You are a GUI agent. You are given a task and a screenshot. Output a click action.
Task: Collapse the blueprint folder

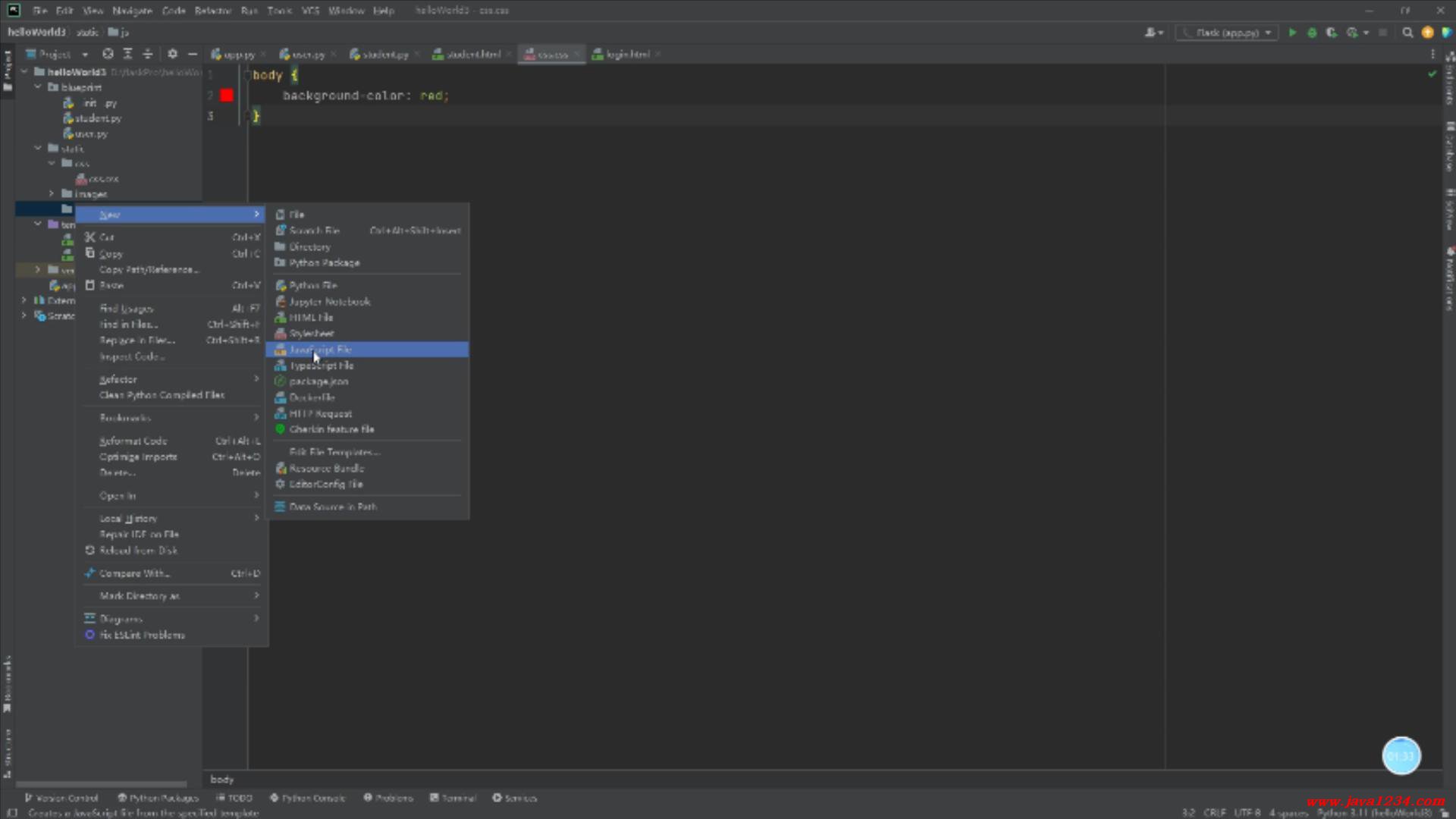pos(38,87)
